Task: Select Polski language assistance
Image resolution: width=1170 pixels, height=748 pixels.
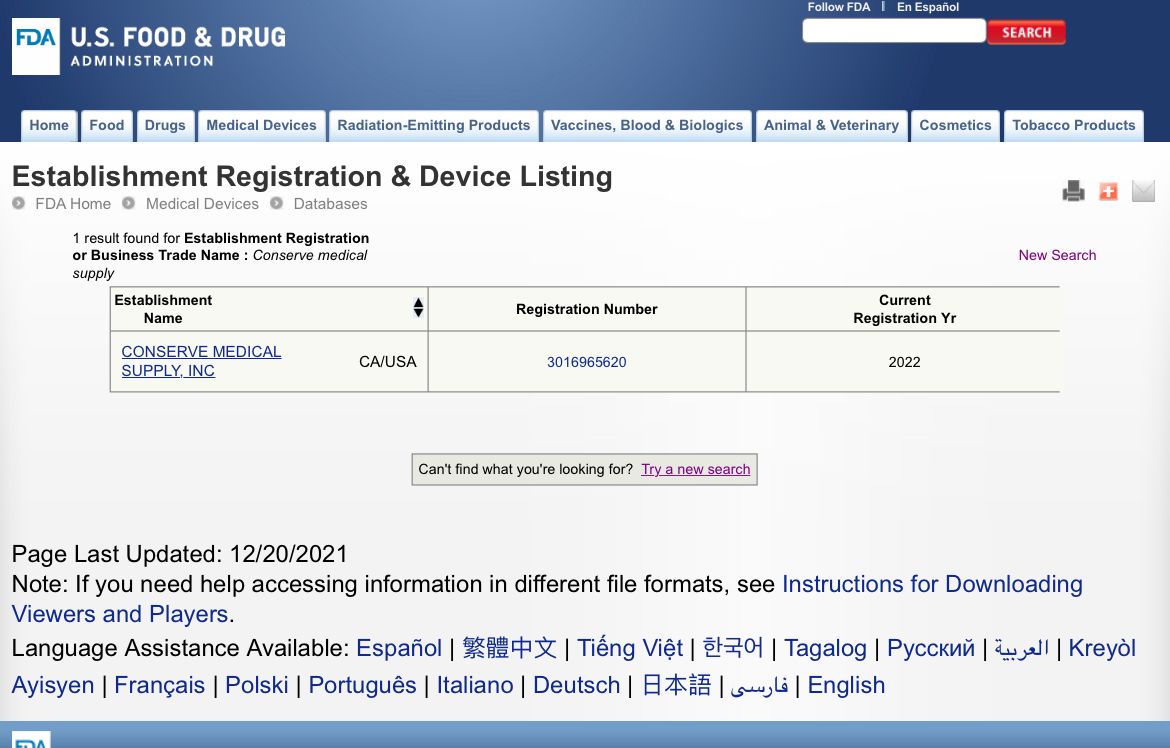Action: tap(257, 685)
